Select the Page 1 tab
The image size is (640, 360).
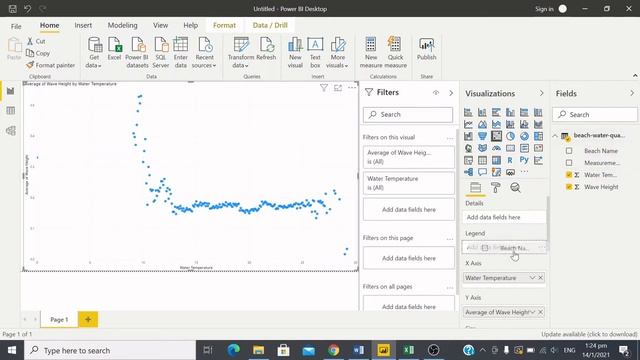tap(59, 320)
